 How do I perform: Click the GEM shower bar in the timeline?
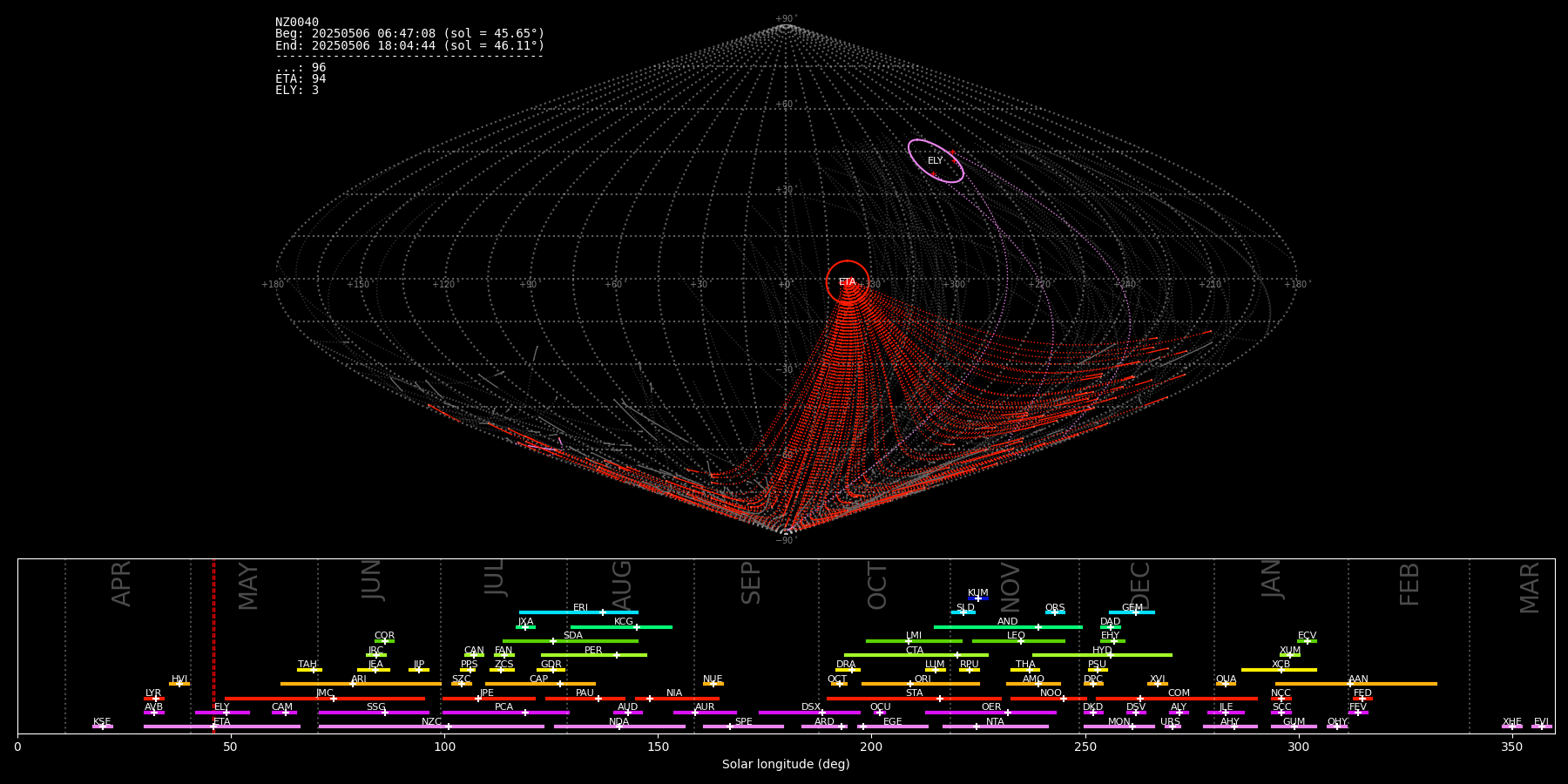[x=1132, y=612]
